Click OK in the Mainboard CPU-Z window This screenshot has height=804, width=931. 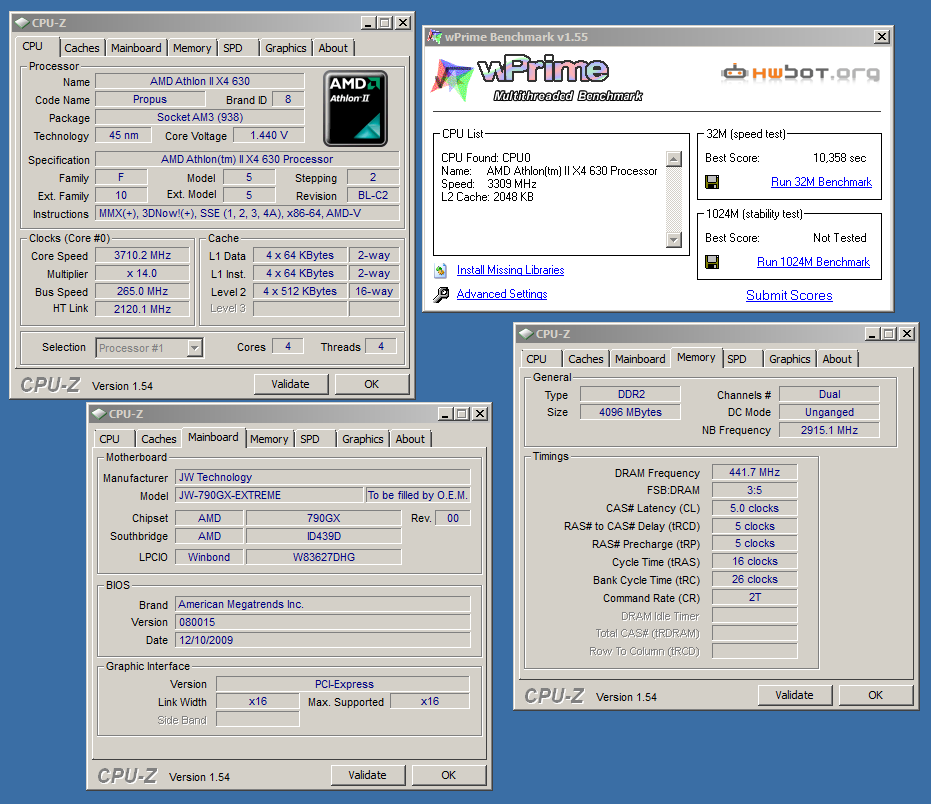449,775
